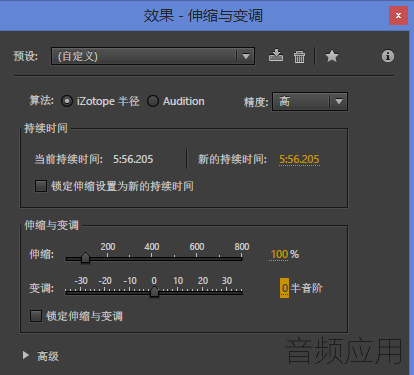Open the 精度 precision dropdown
414x375 pixels.
coord(310,101)
